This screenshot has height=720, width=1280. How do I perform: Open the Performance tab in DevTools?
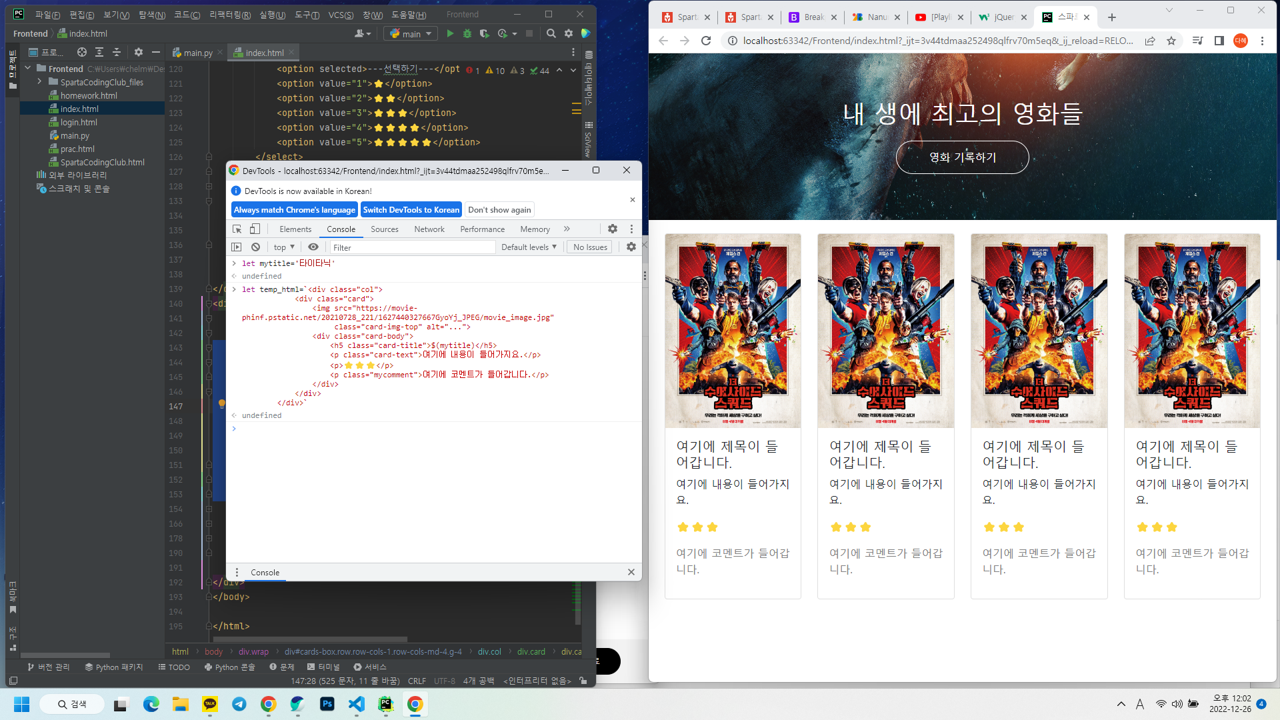coord(482,229)
